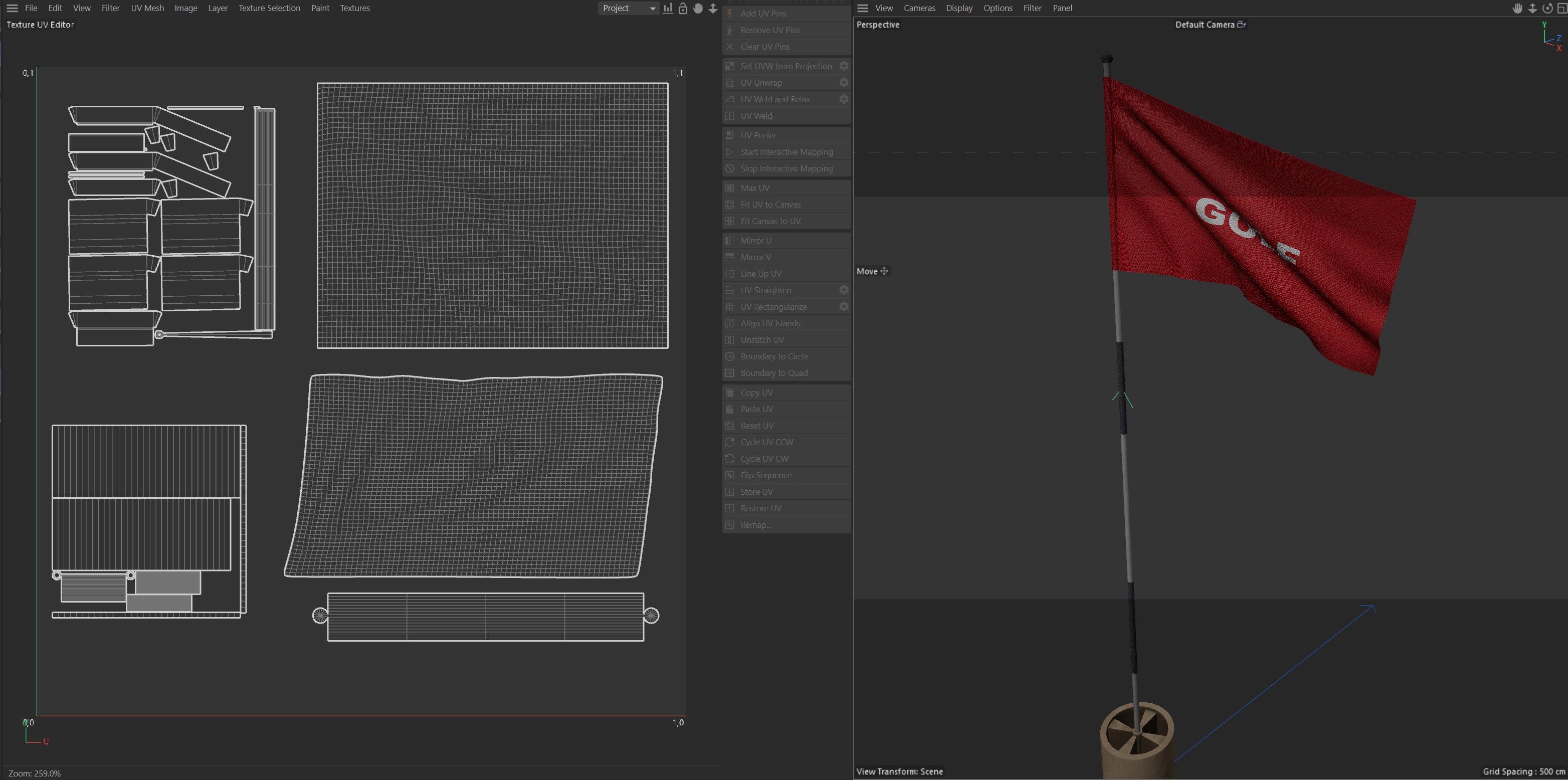The width and height of the screenshot is (1568, 780).
Task: Open the UV Mesh menu
Action: [147, 9]
